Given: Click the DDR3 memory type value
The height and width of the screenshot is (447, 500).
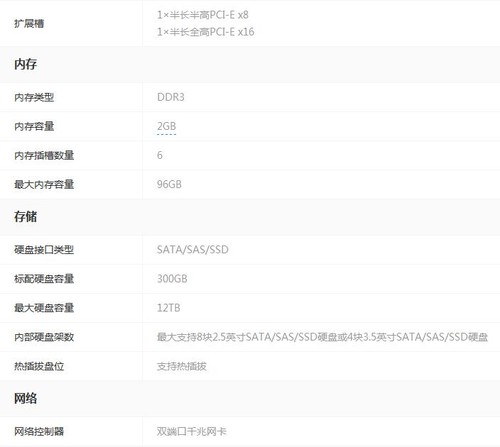Looking at the screenshot, I should click(x=171, y=97).
